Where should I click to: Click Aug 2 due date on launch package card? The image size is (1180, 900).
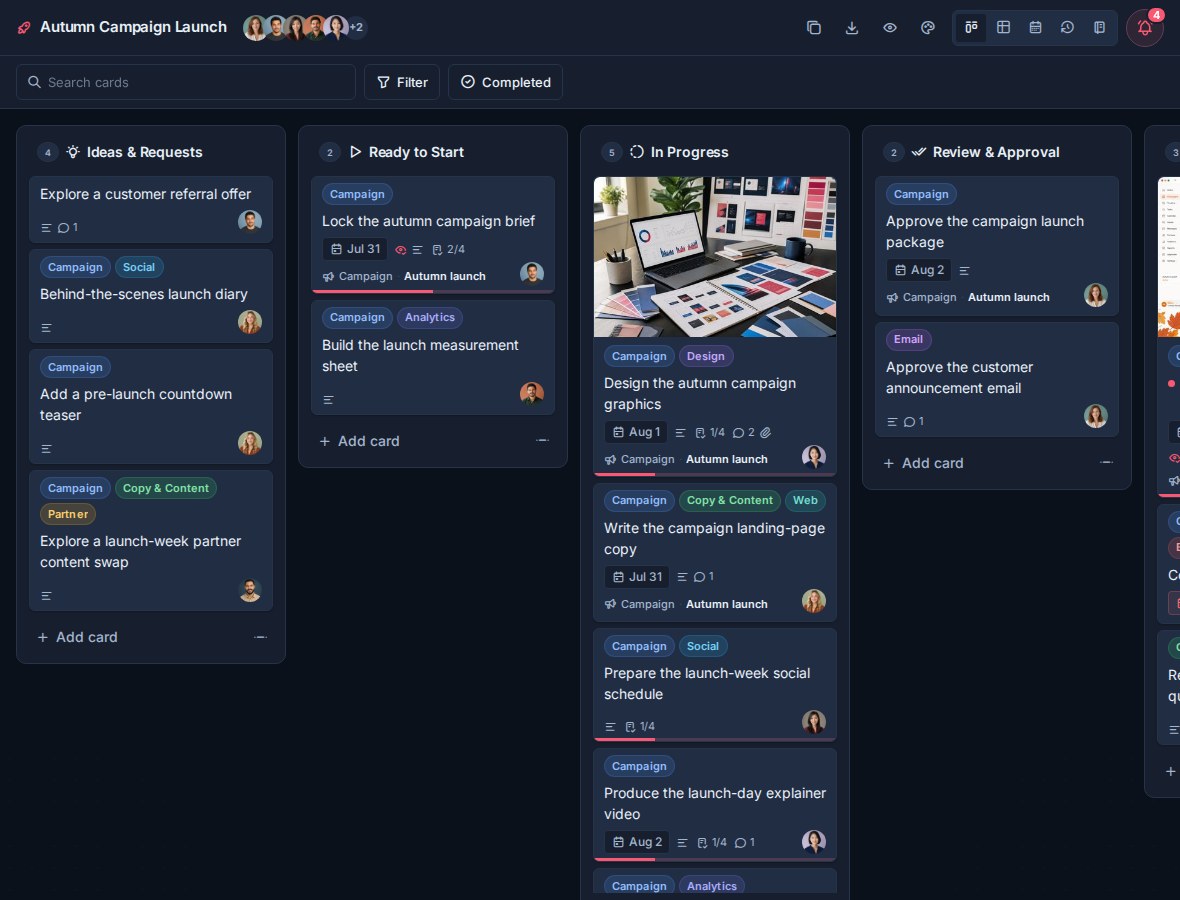(919, 270)
